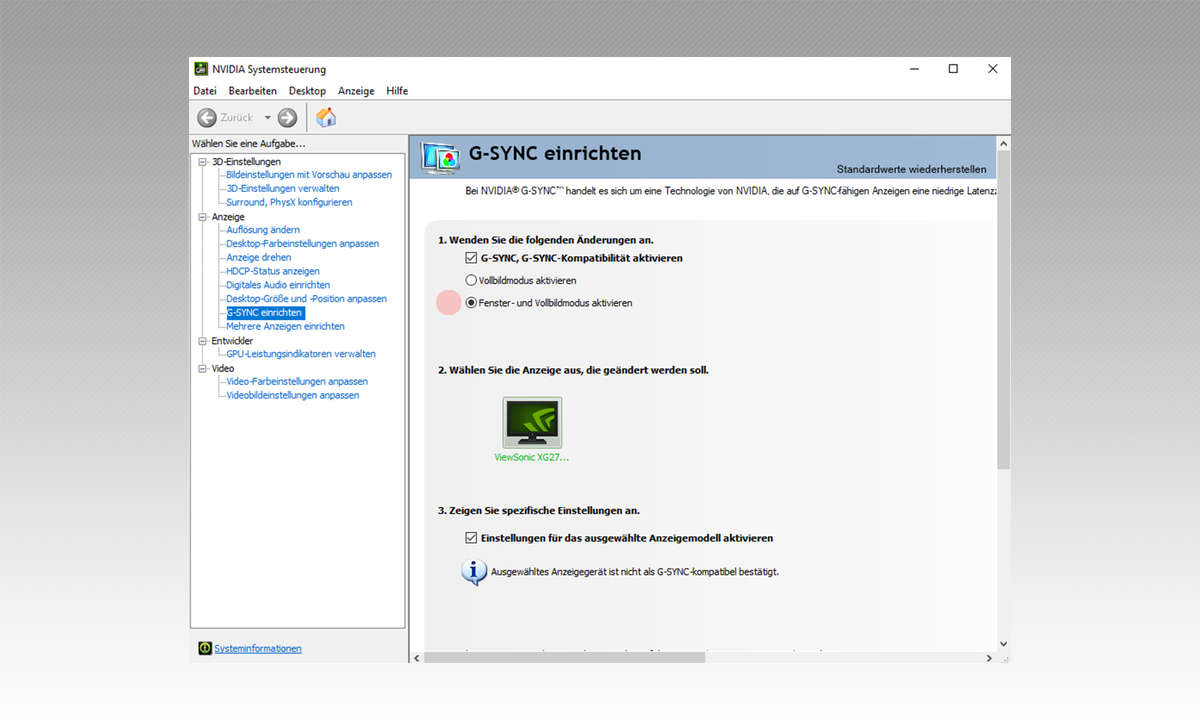
Task: Click the Forward arrow icon in toolbar
Action: (287, 118)
